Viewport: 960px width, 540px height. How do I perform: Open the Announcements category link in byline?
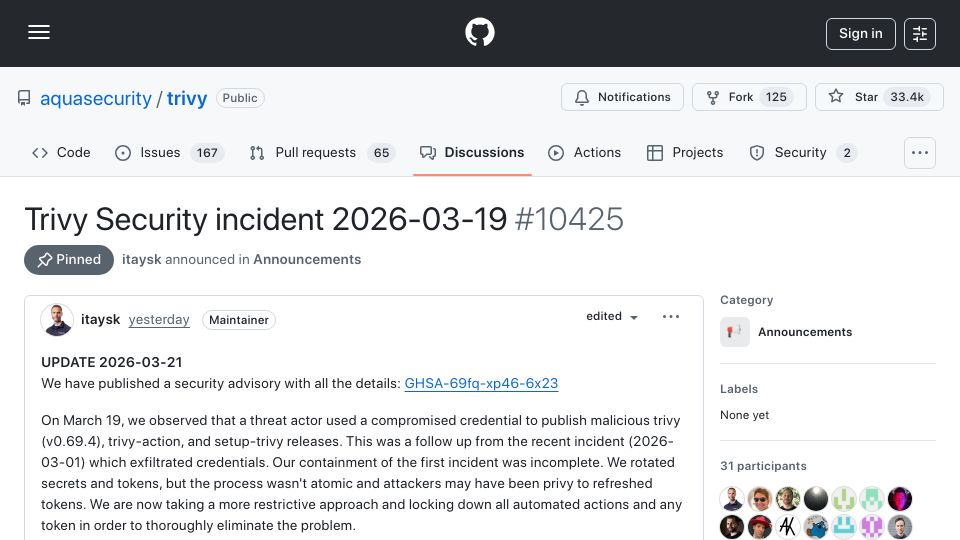[307, 260]
